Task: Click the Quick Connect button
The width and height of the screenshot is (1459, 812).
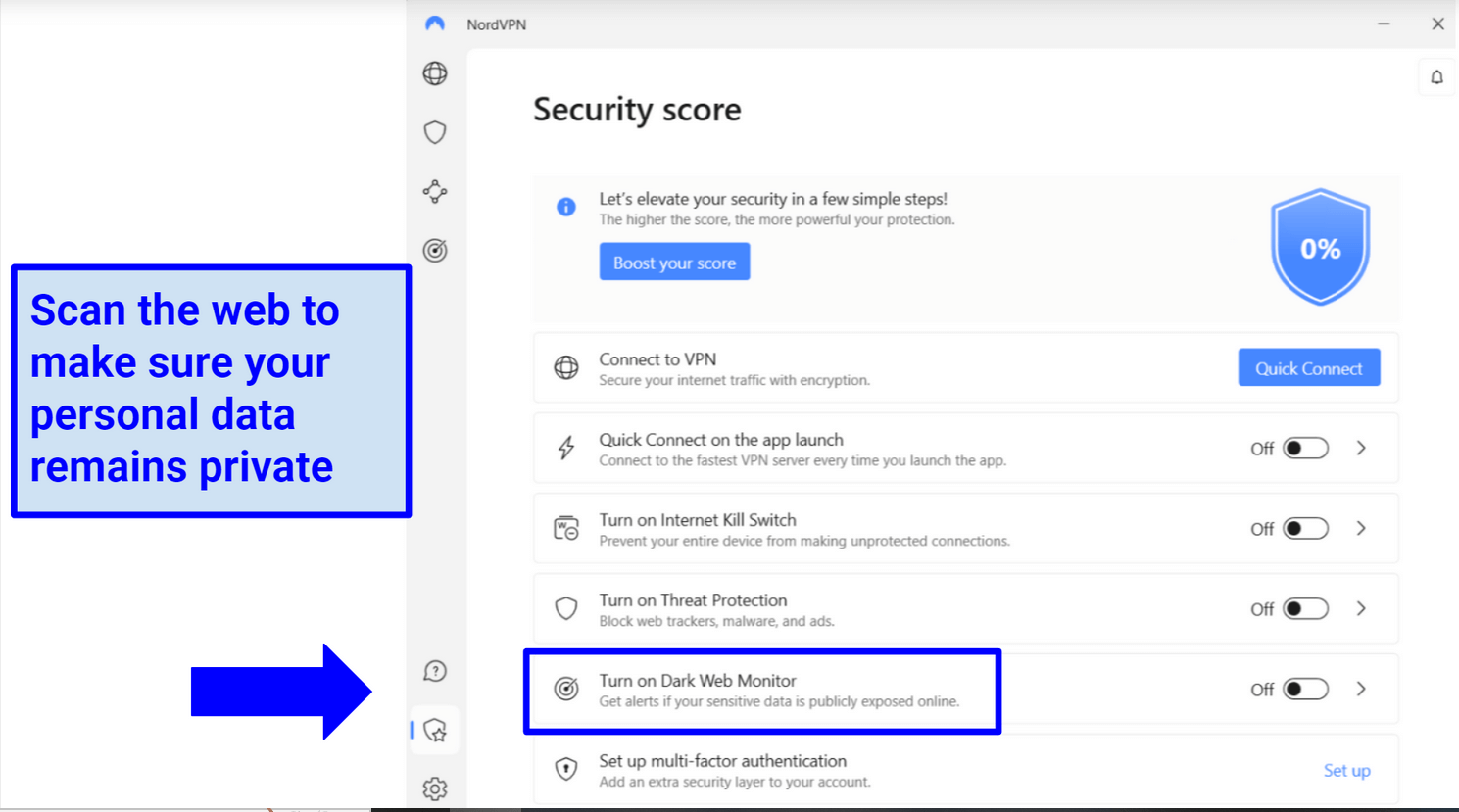Action: 1309,367
